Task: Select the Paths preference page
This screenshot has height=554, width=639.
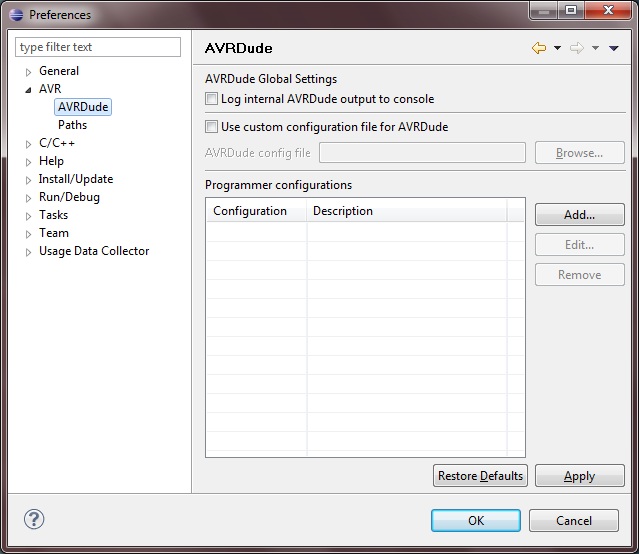Action: click(x=73, y=125)
